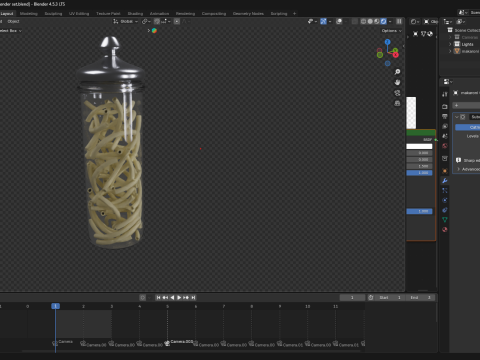The height and width of the screenshot is (360, 480).
Task: Open the Object menu in viewport header
Action: 13,21
